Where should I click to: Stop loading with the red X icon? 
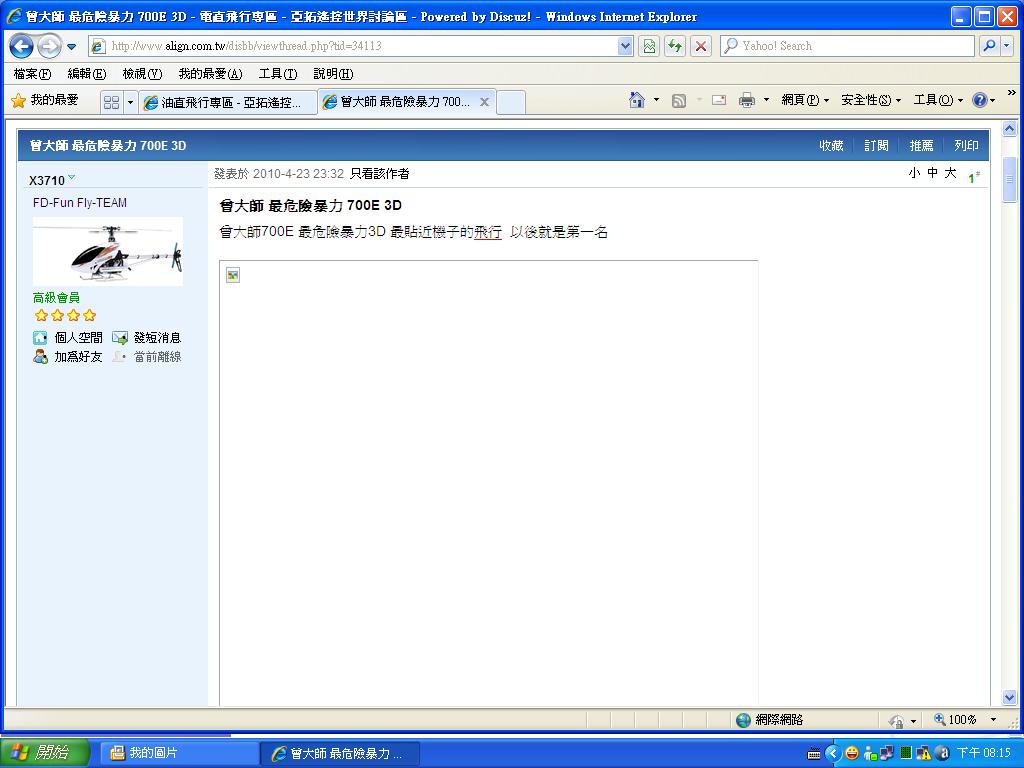(x=701, y=46)
